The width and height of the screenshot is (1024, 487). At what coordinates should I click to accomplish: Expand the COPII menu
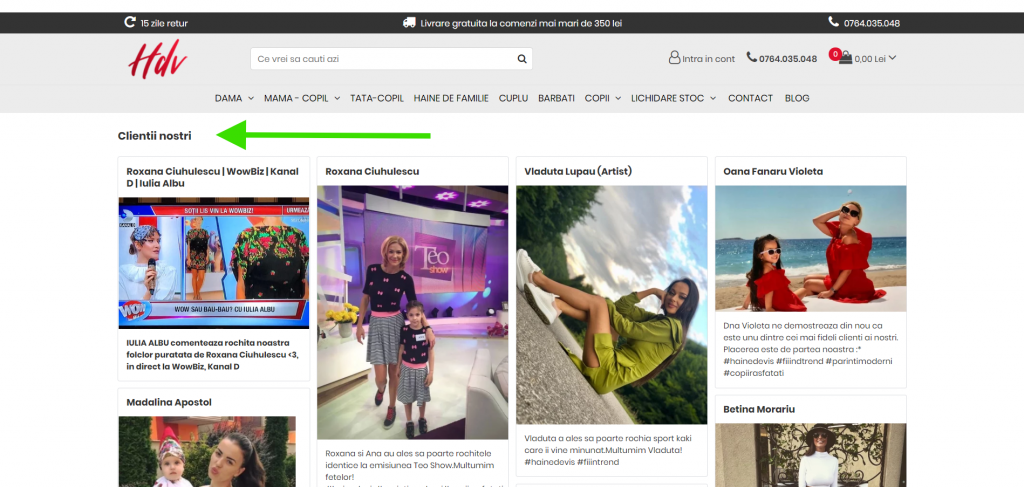(603, 98)
